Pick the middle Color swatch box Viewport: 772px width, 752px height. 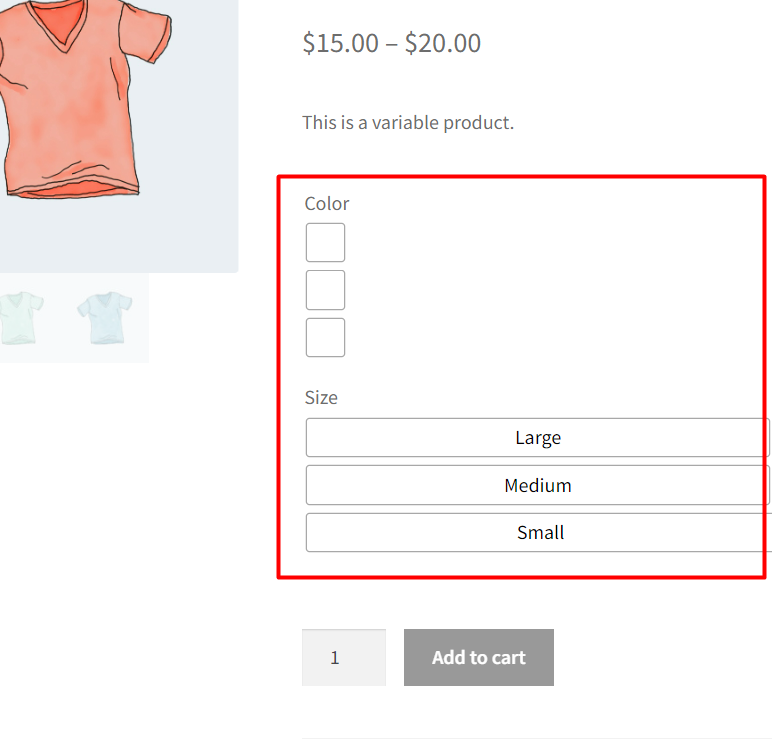325,290
